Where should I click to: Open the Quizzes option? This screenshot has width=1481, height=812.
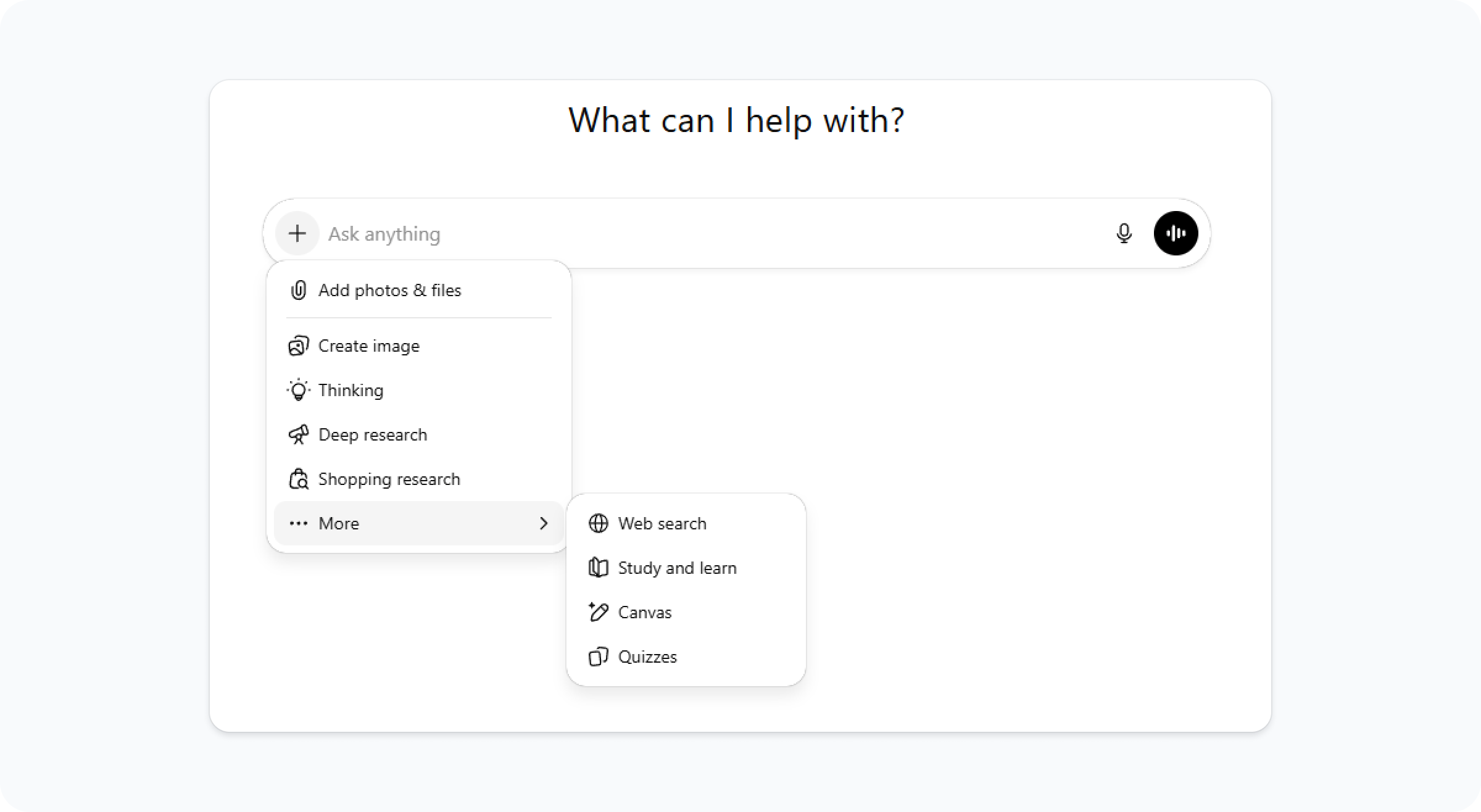(647, 657)
